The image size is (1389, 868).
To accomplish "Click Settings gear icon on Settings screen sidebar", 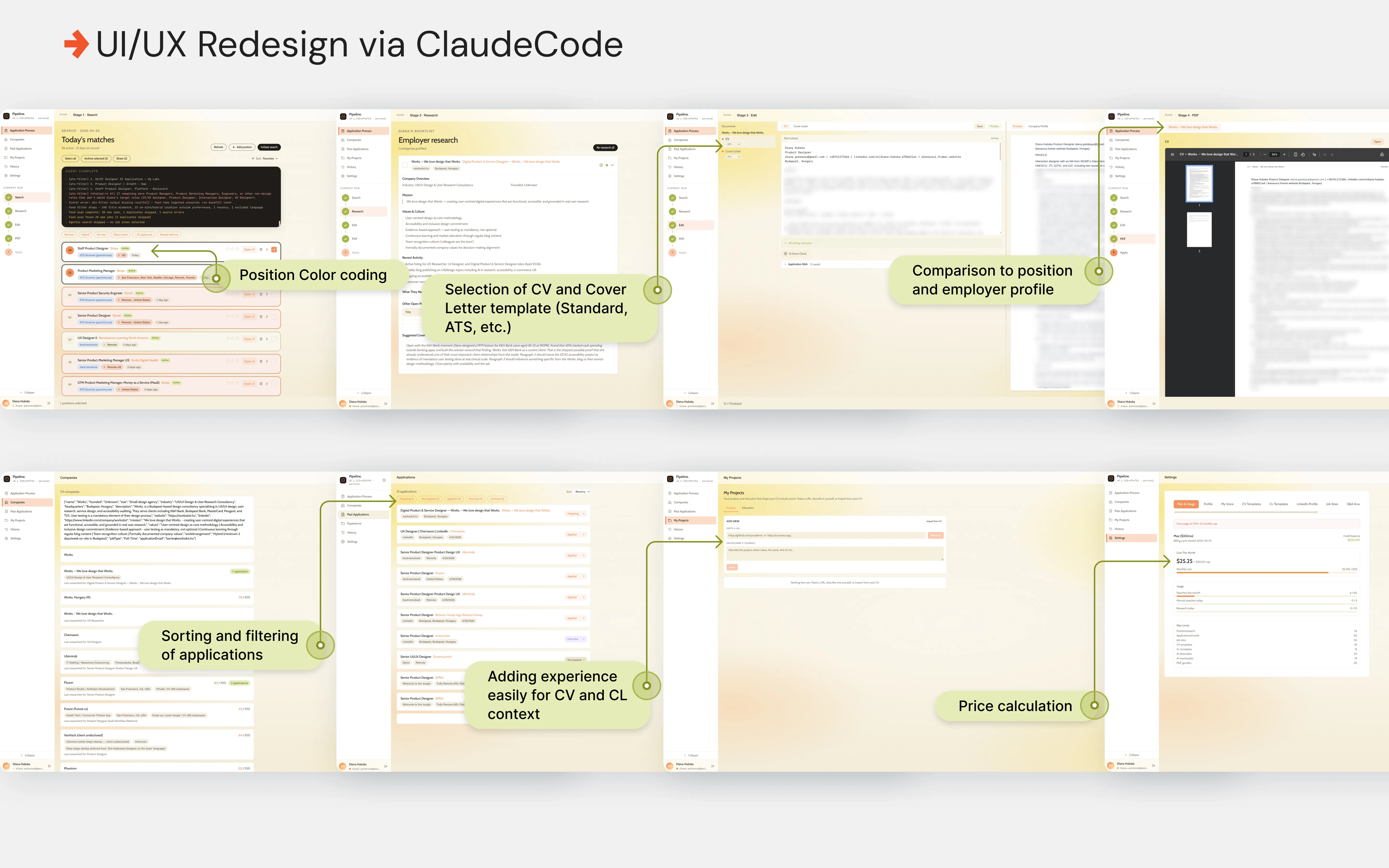I will pos(1111,538).
